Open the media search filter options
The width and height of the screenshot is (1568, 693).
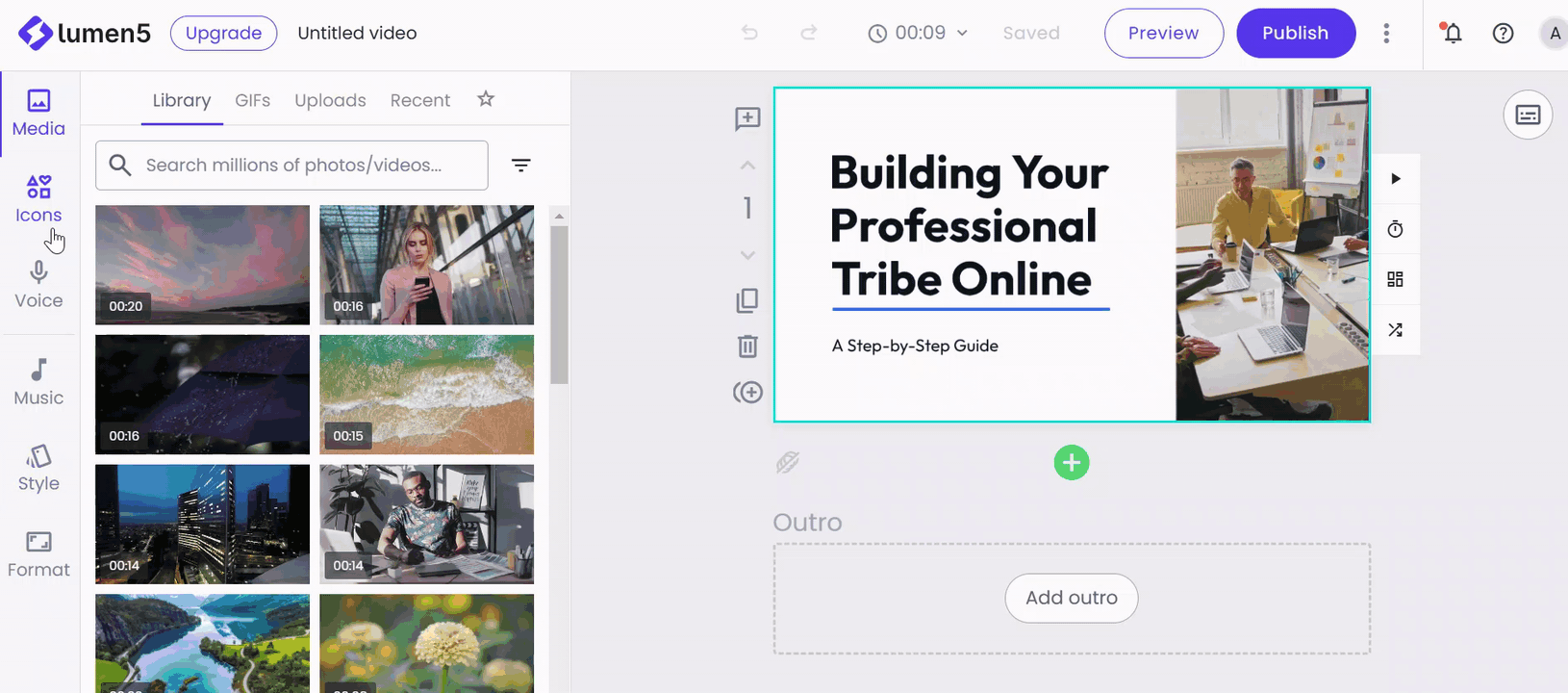pyautogui.click(x=520, y=166)
